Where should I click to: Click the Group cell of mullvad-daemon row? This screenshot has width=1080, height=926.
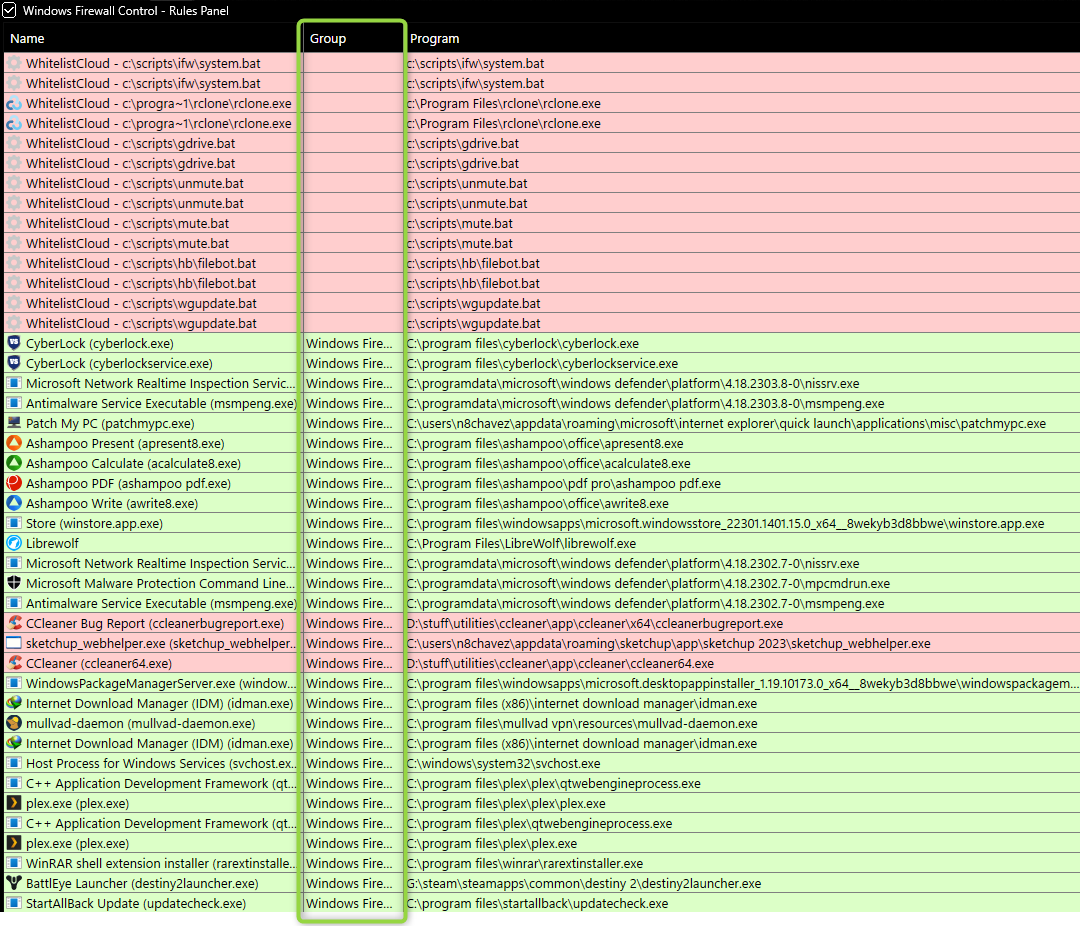[x=353, y=723]
